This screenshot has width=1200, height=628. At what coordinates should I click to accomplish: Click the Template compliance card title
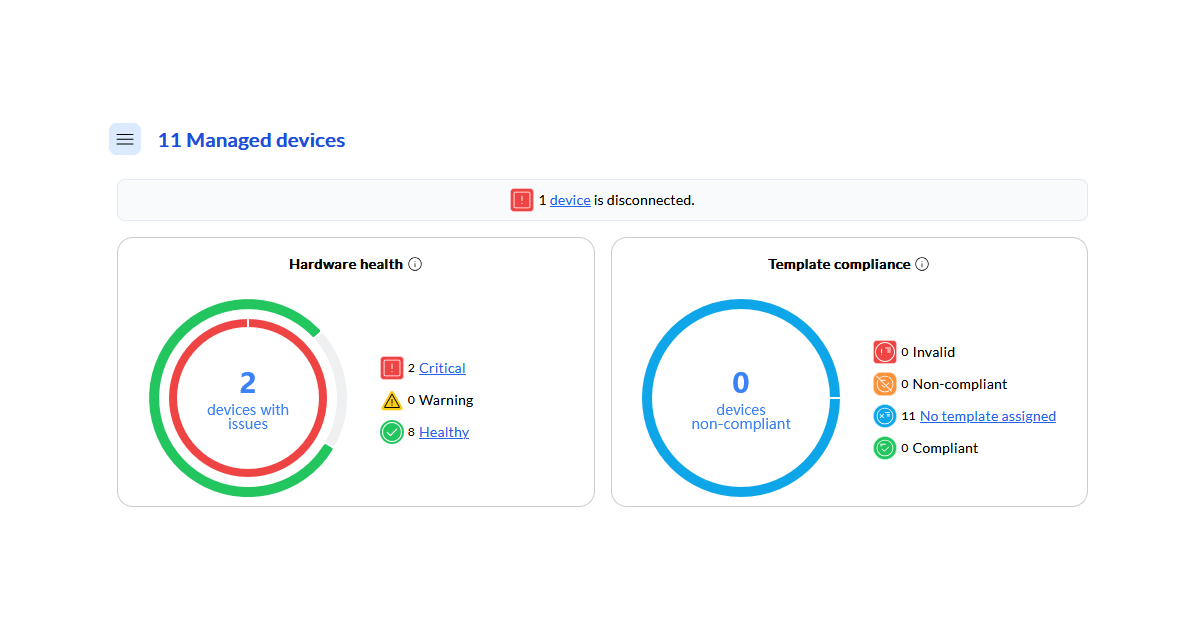839,264
